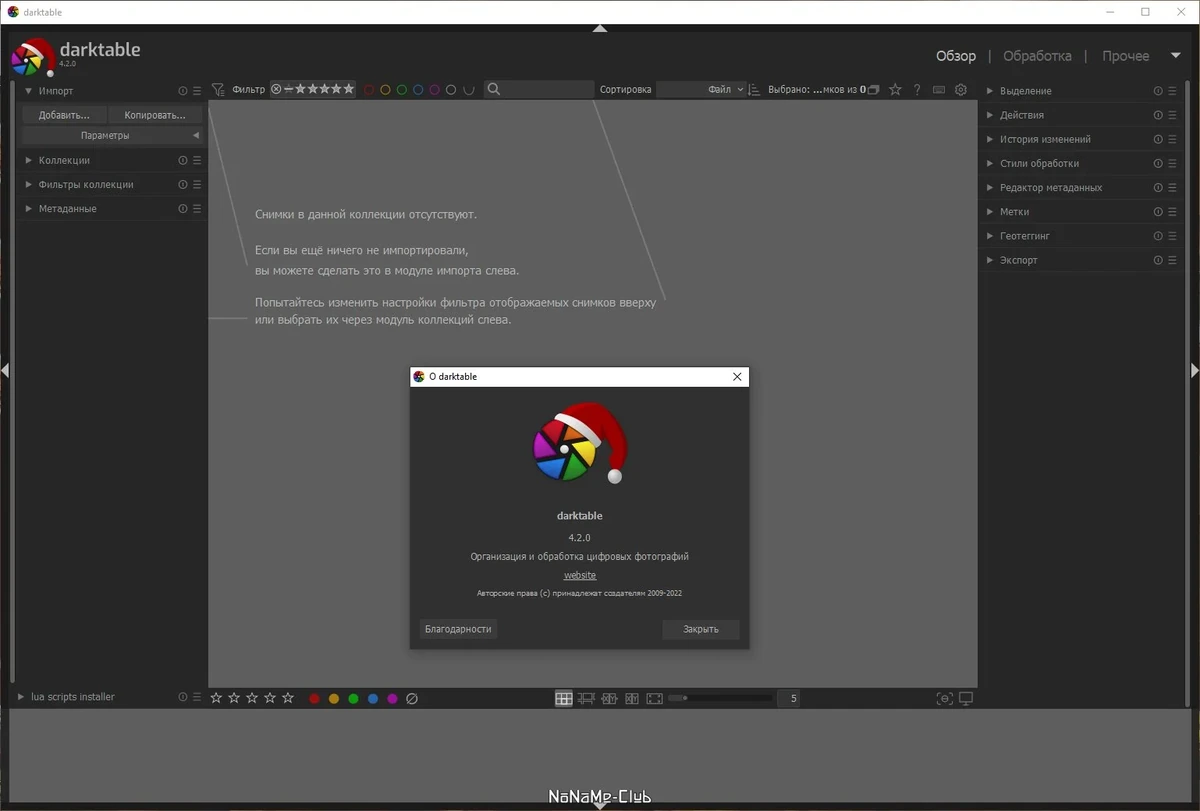The width and height of the screenshot is (1200, 811).
Task: Apply blue color label in bottom bar
Action: [x=373, y=698]
